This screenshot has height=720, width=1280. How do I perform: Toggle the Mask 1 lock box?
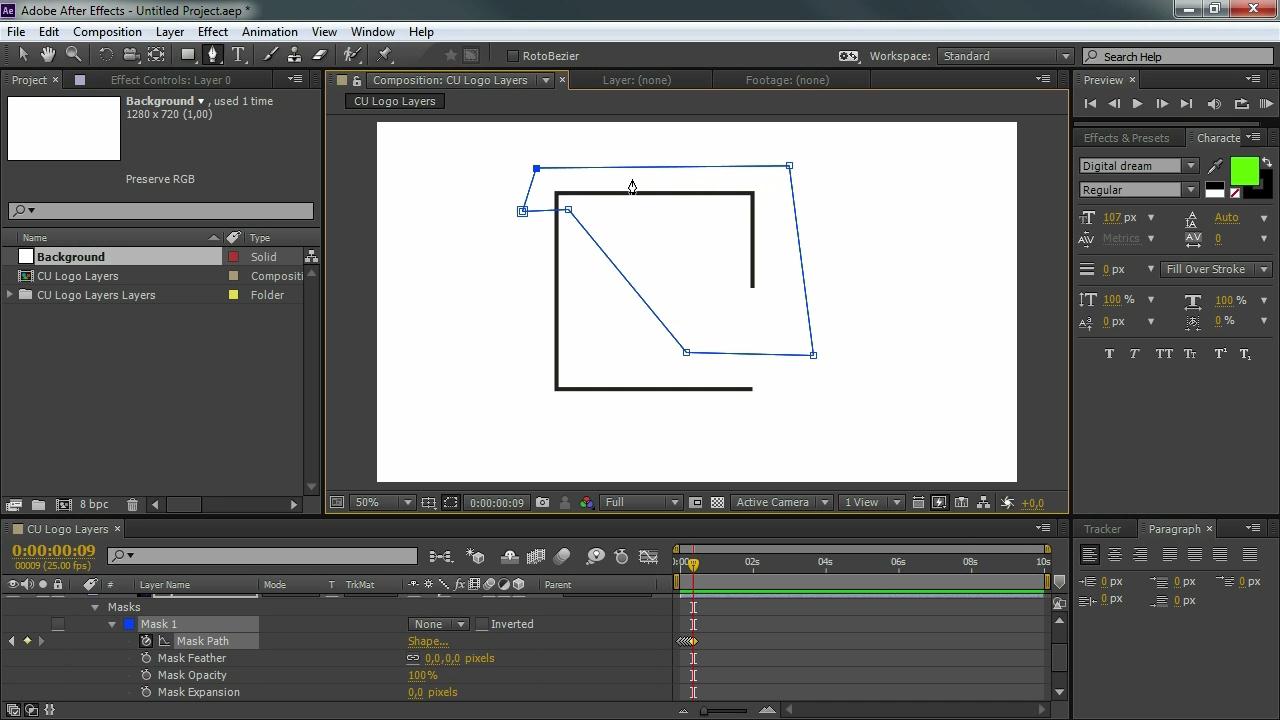[58, 624]
